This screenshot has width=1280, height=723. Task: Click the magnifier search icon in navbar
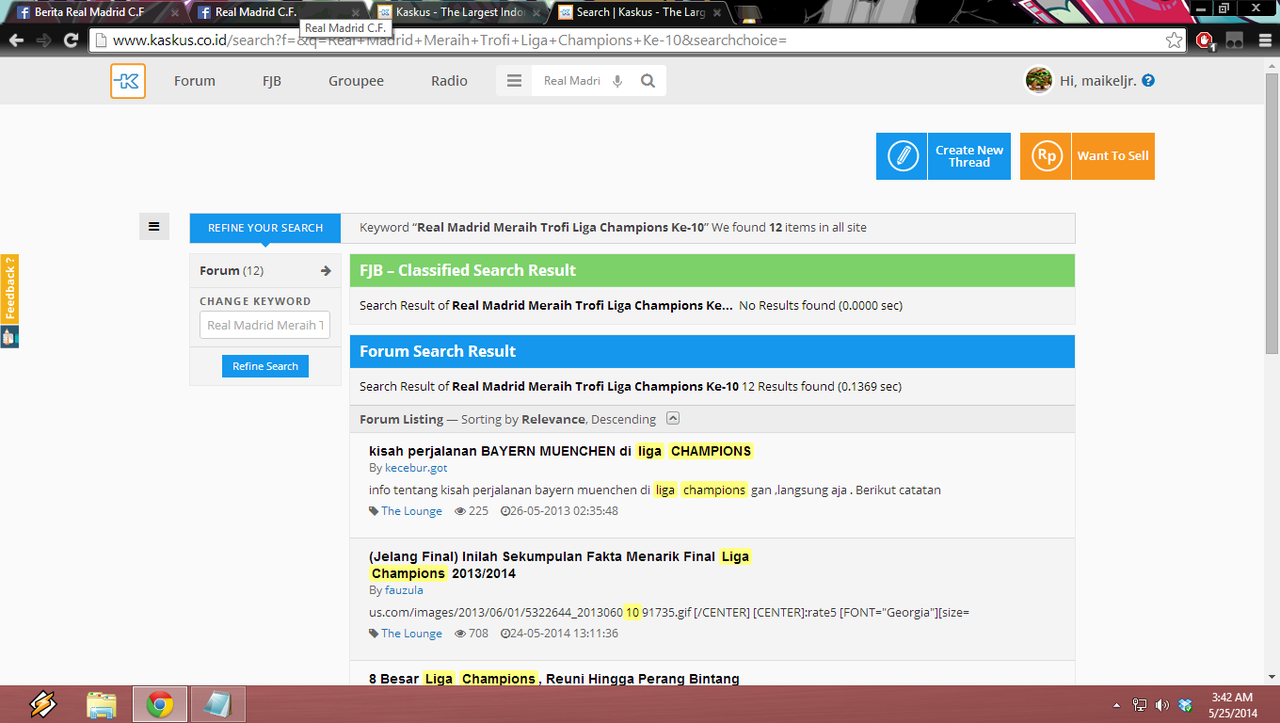click(648, 81)
